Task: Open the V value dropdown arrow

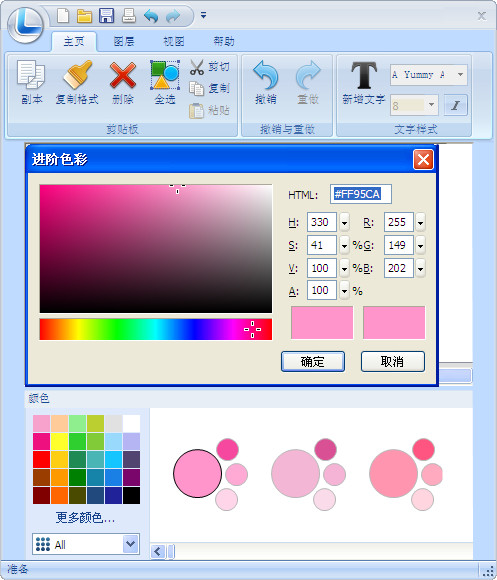Action: (344, 269)
